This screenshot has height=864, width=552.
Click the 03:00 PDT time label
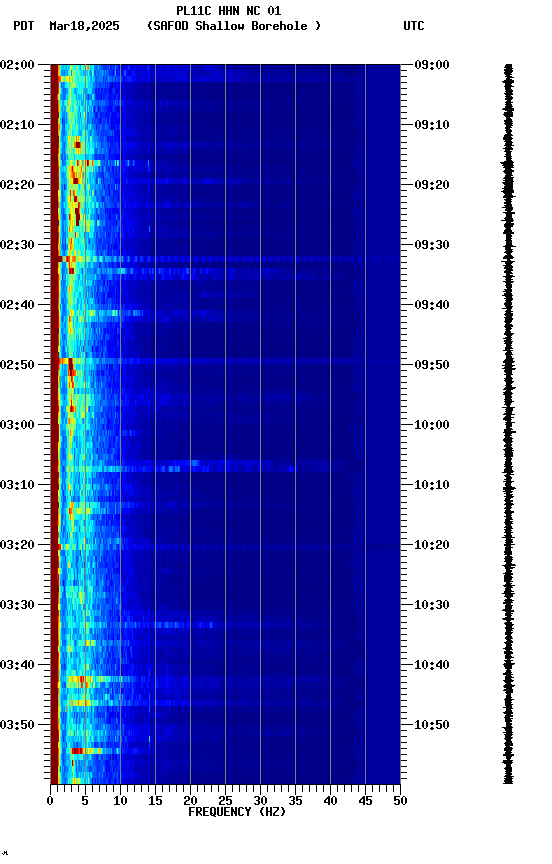17,425
